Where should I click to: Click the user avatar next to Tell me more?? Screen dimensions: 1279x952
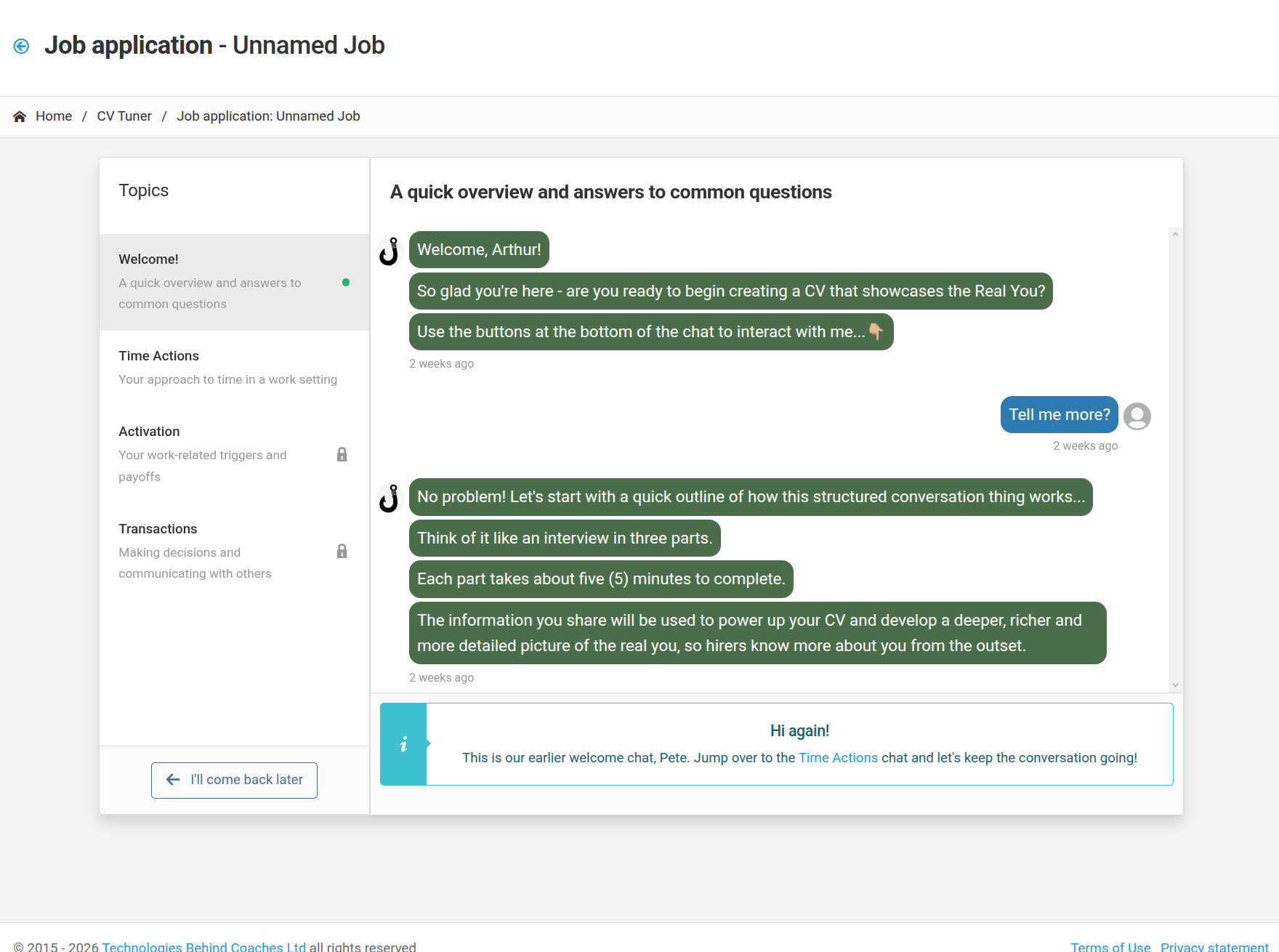tap(1137, 416)
